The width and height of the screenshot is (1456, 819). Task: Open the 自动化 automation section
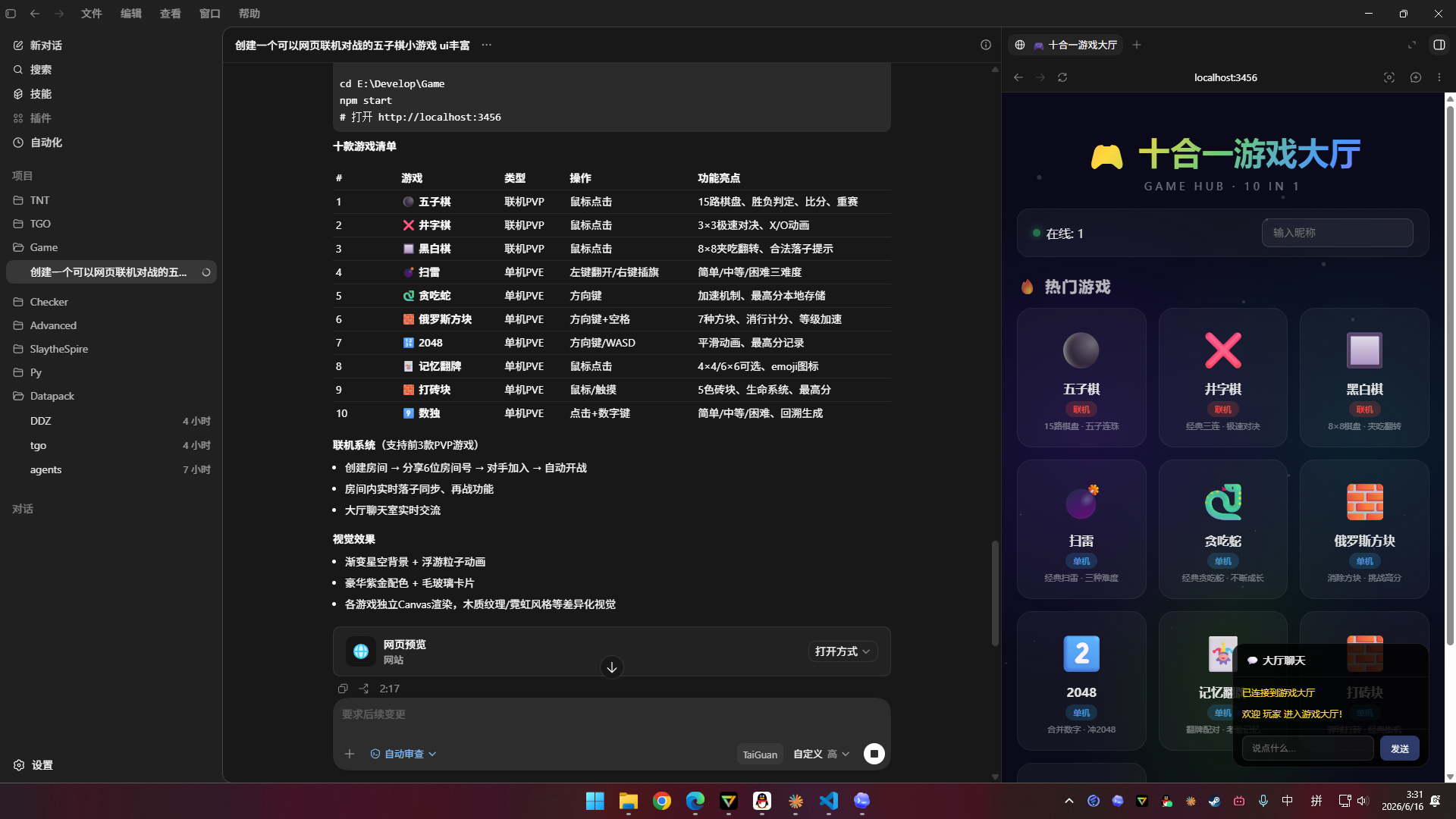point(45,143)
